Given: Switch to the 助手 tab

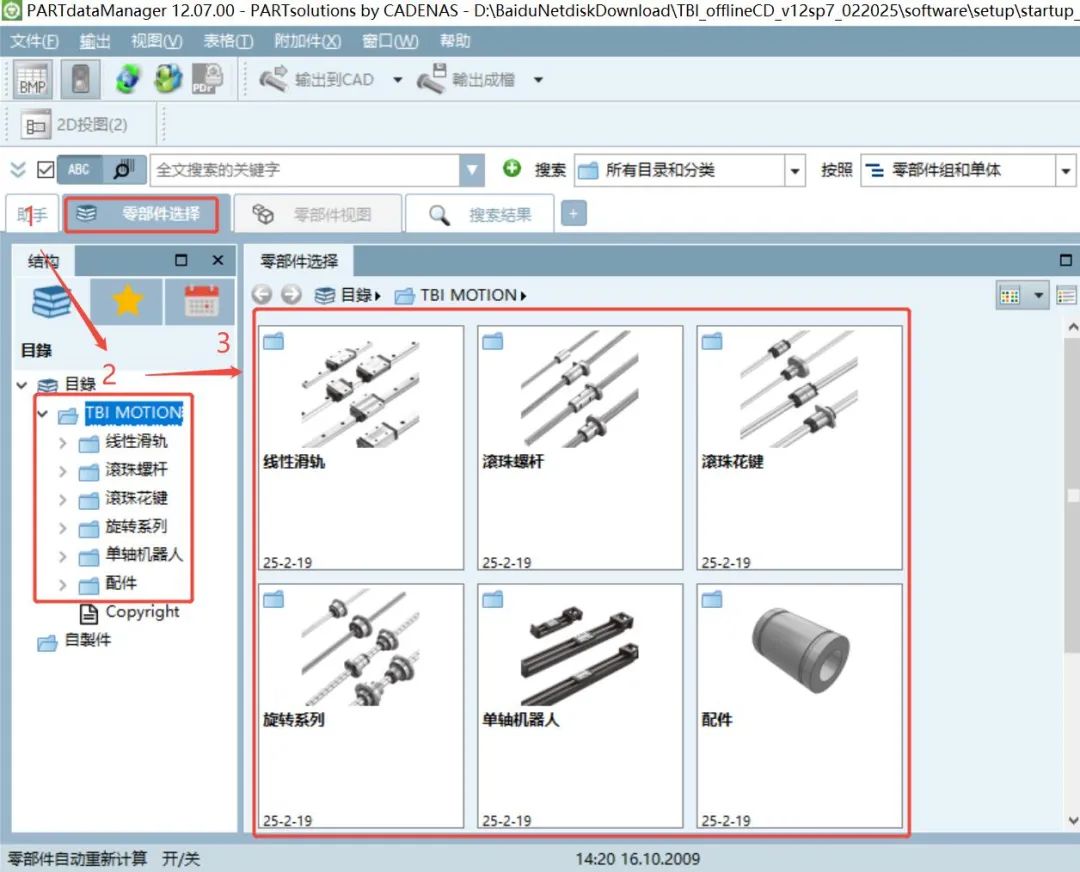Looking at the screenshot, I should tap(32, 215).
